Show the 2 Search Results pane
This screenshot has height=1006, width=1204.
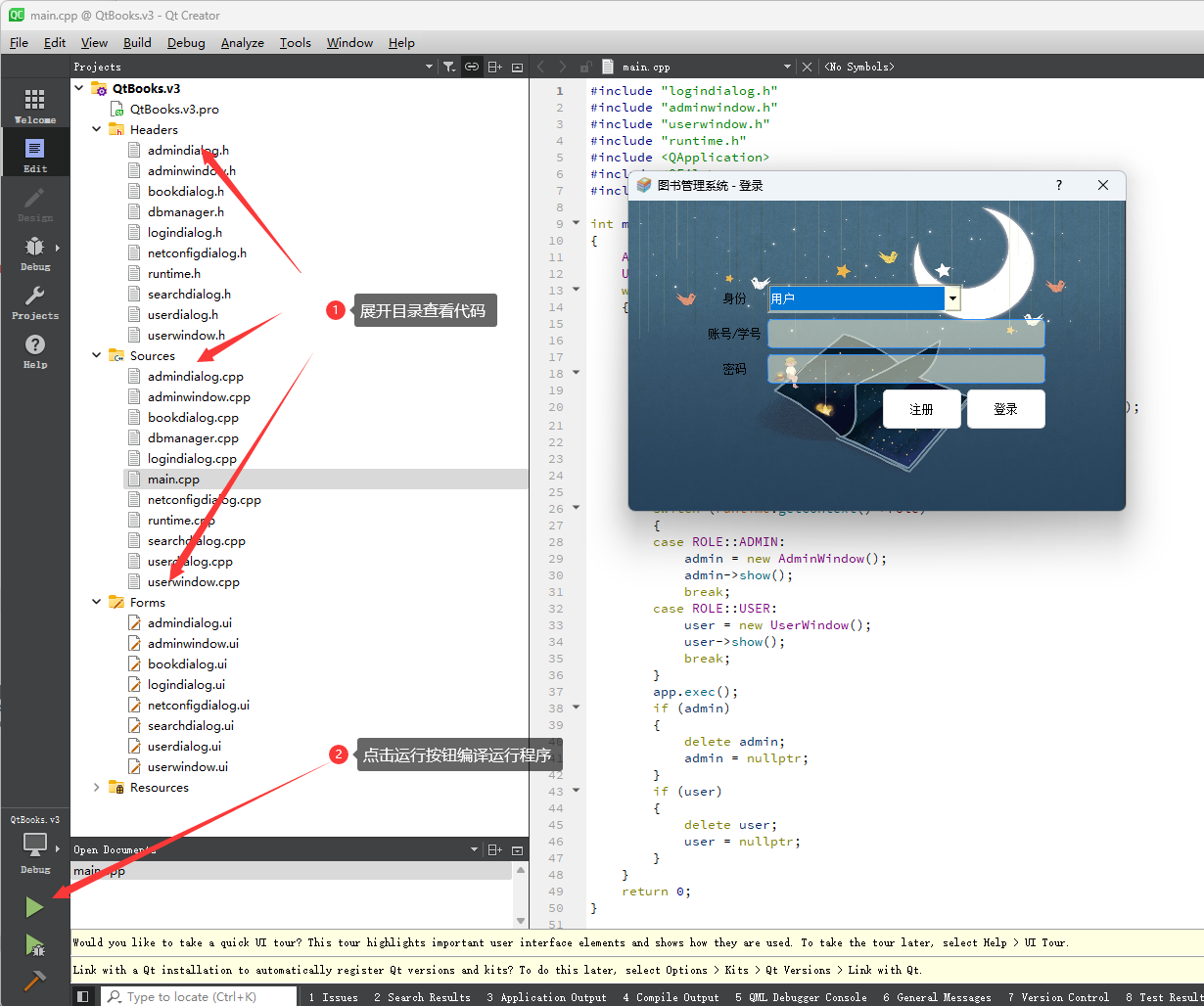422,996
